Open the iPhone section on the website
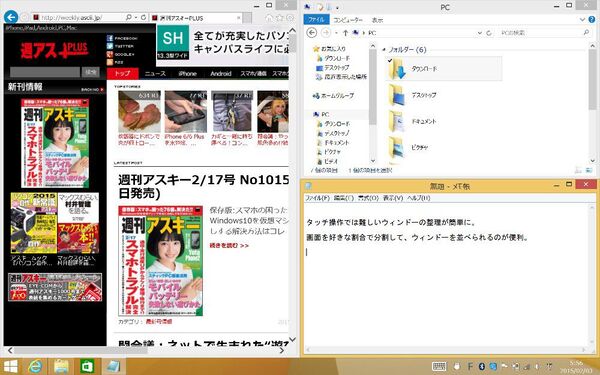This screenshot has width=600, height=375. click(x=188, y=73)
